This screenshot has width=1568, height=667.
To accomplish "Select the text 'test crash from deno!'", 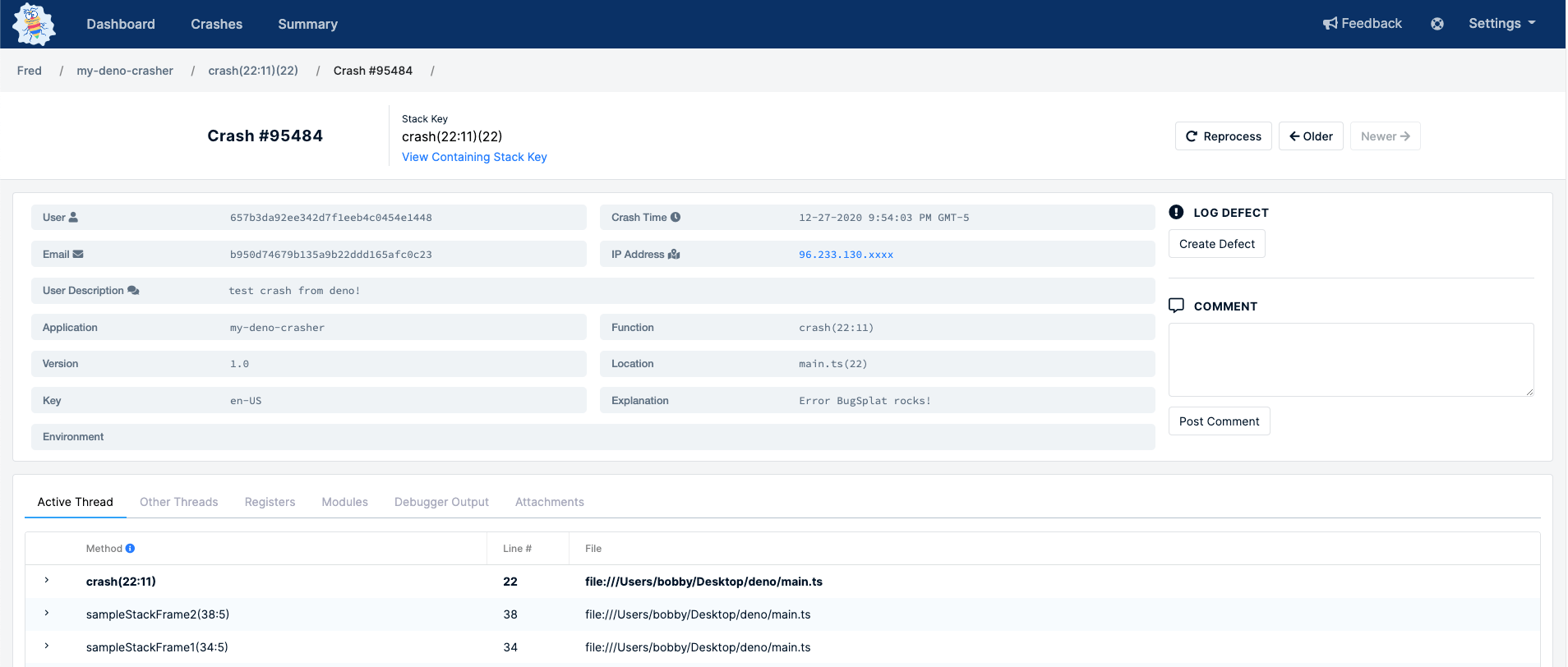I will [x=294, y=291].
